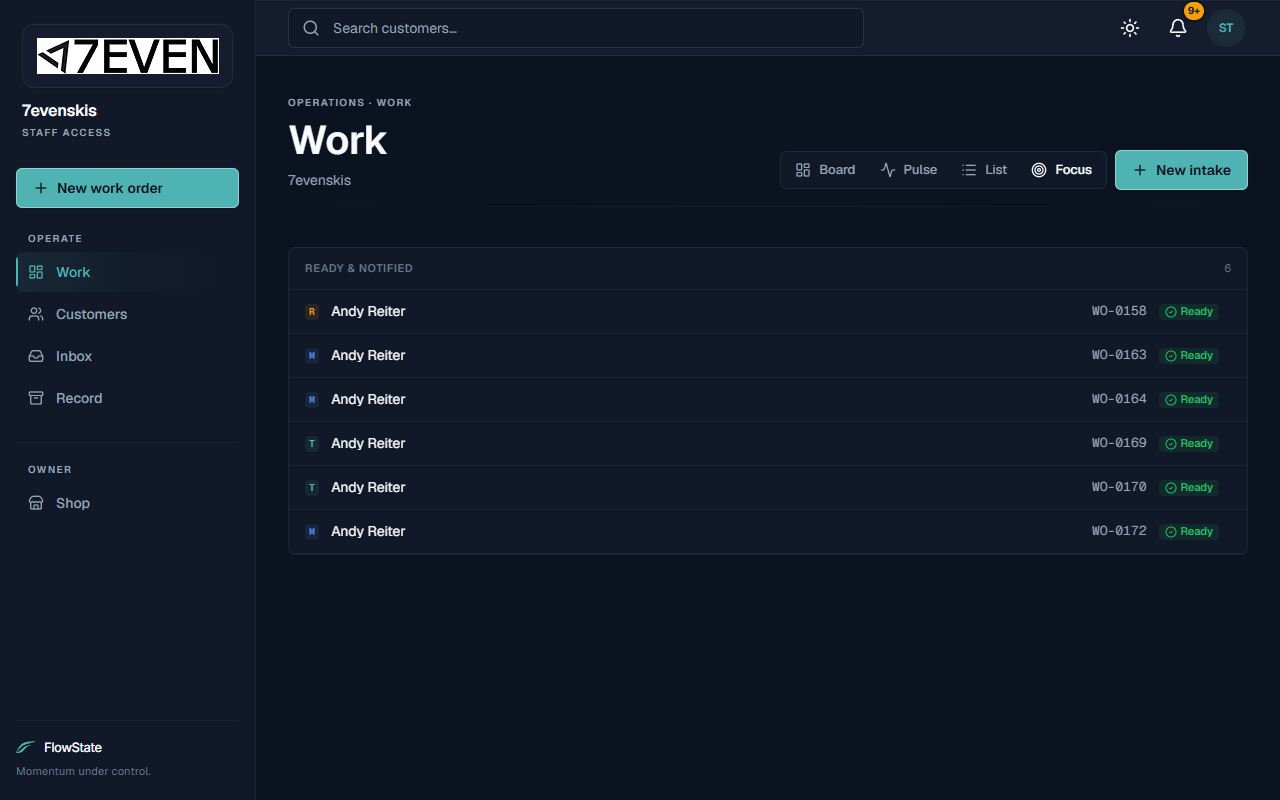The width and height of the screenshot is (1280, 800).
Task: Click the magnifier search icon
Action: [311, 28]
